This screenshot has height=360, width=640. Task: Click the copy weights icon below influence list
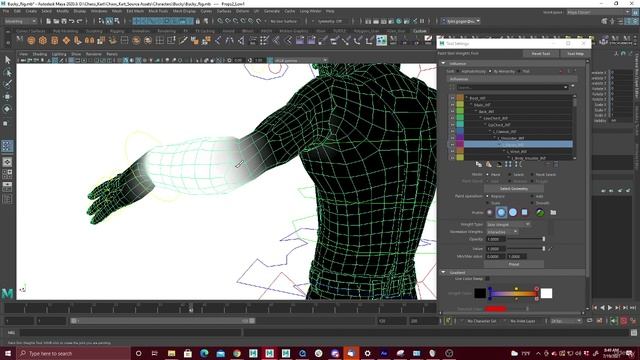479,164
